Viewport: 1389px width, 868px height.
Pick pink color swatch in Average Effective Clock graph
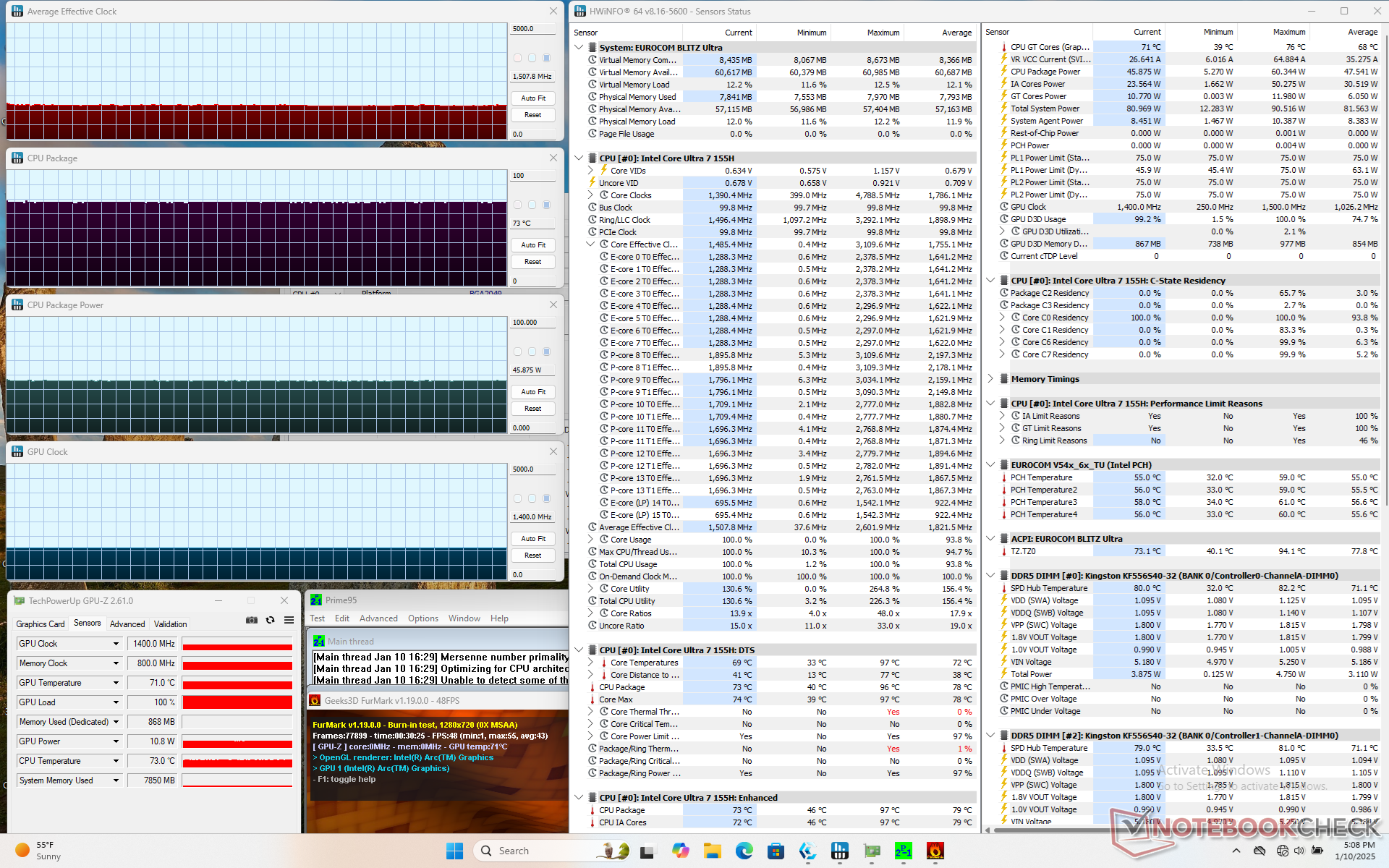click(517, 58)
